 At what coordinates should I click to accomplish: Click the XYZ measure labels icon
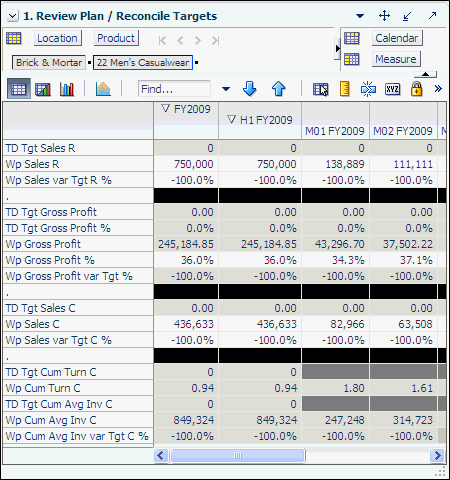click(392, 89)
